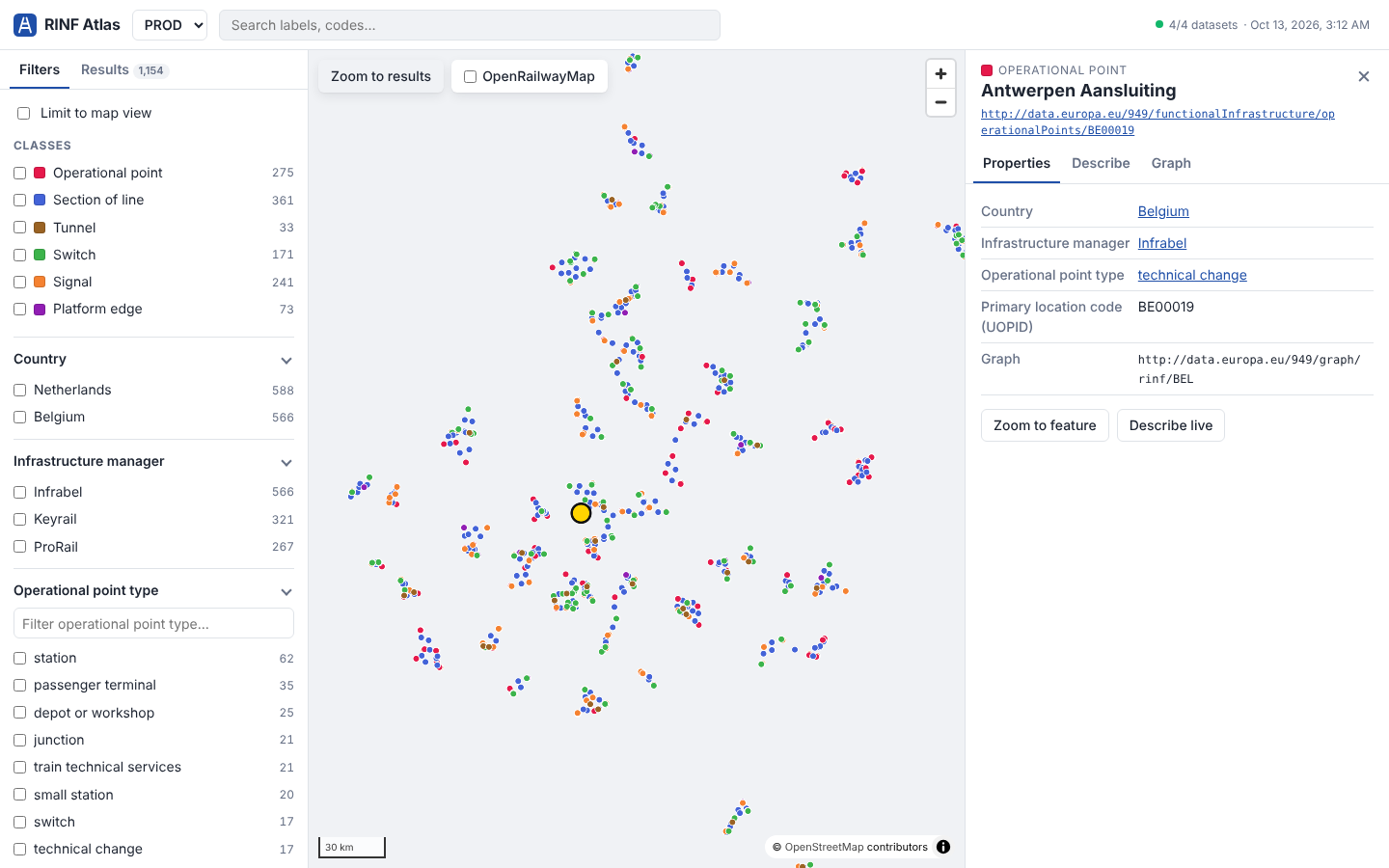Click Zoom to feature button
This screenshot has height=868, width=1389.
[1045, 425]
